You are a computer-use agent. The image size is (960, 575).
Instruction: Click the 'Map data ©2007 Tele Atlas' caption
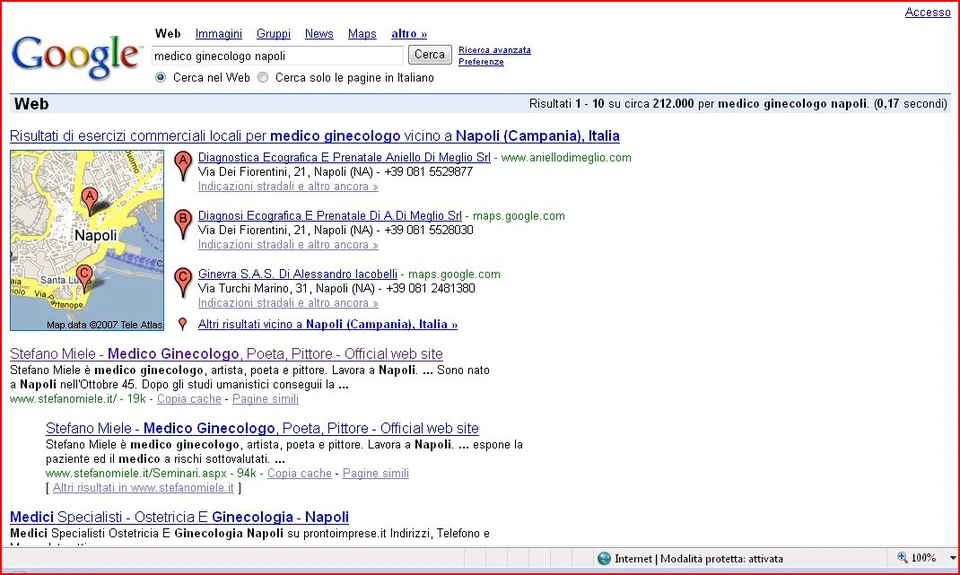(x=105, y=325)
